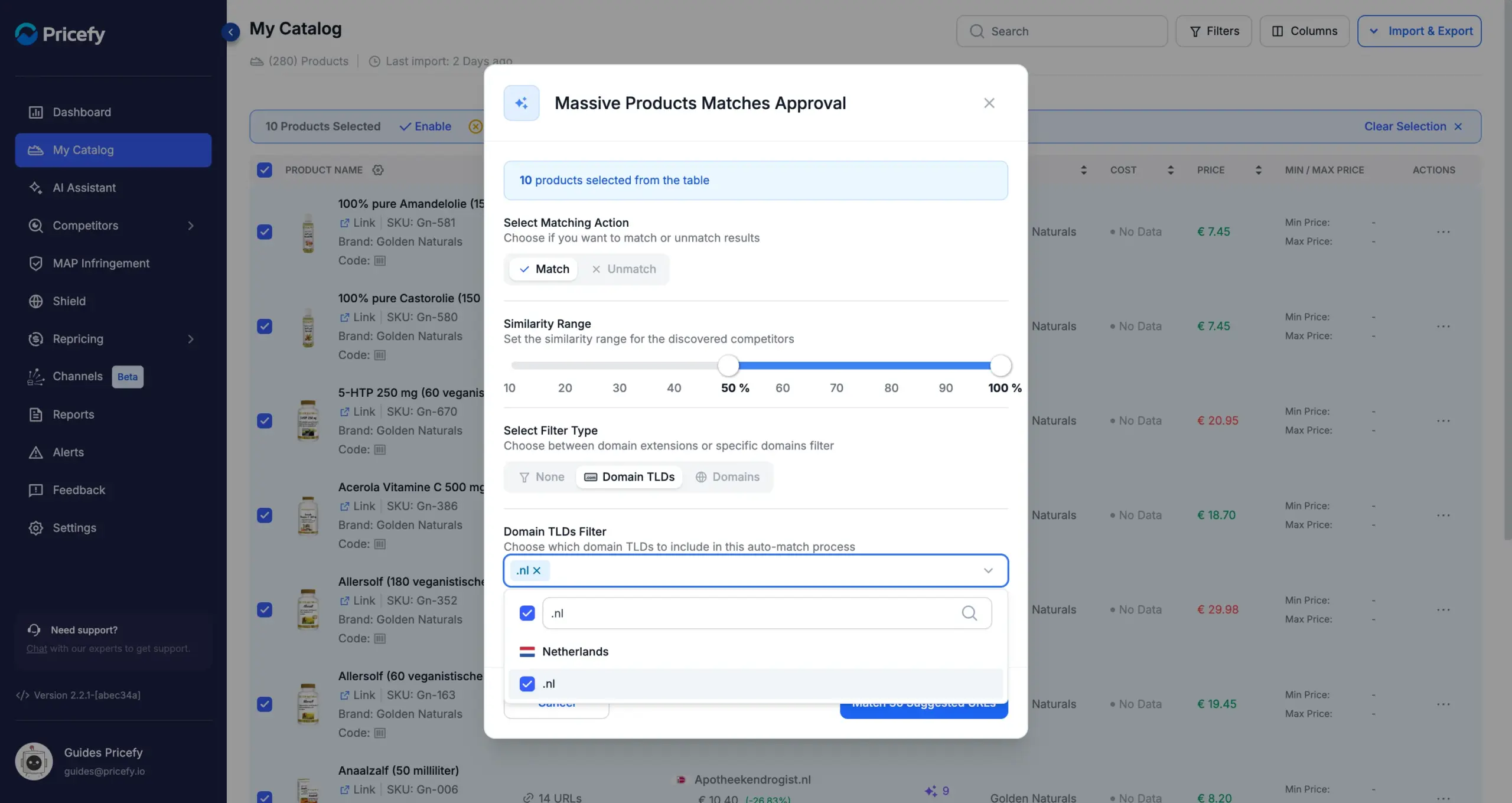This screenshot has height=803, width=1512.
Task: Remove the .nl tag from the TLD filter
Action: (537, 570)
